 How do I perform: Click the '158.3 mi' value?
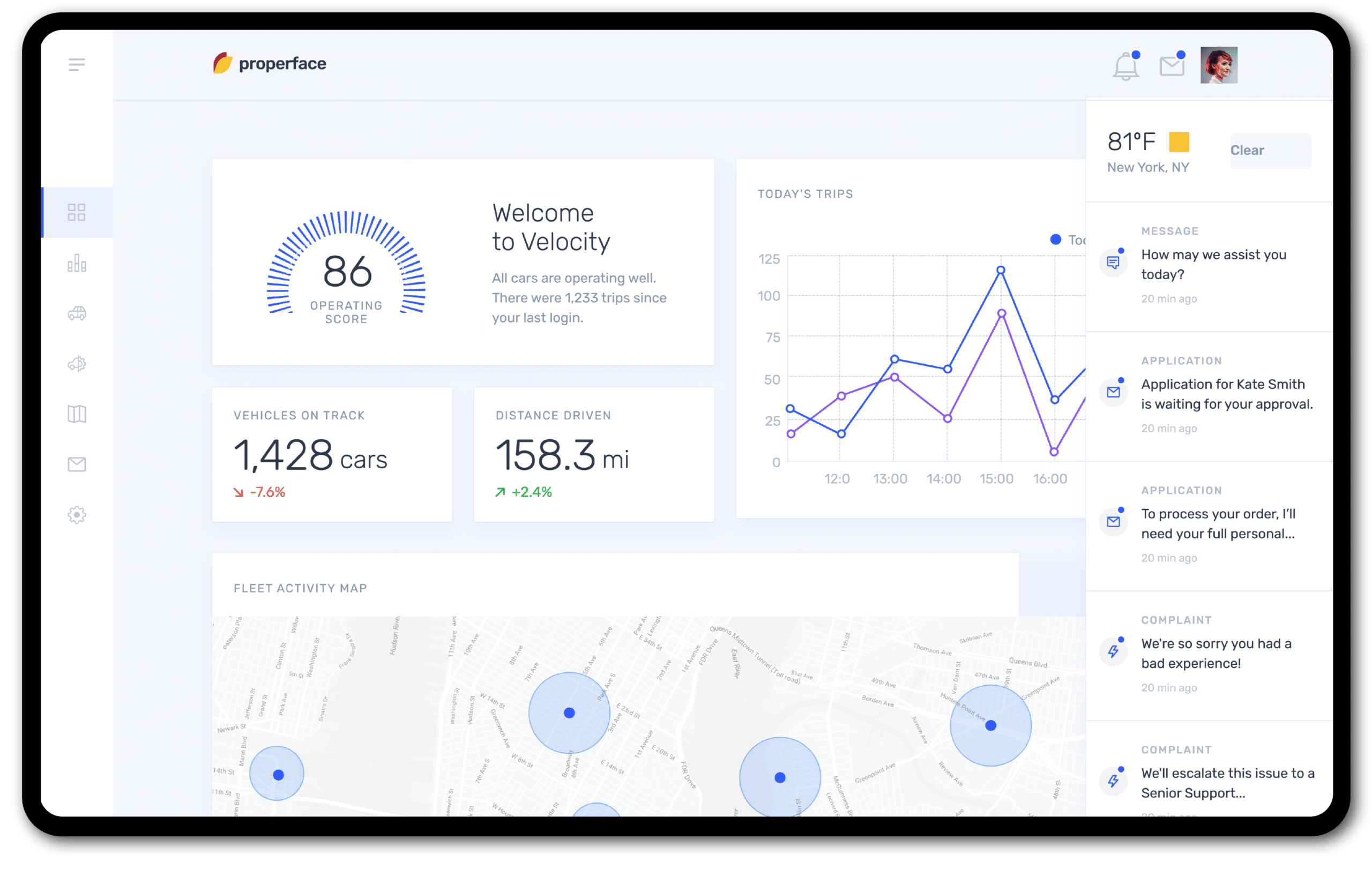coord(562,455)
